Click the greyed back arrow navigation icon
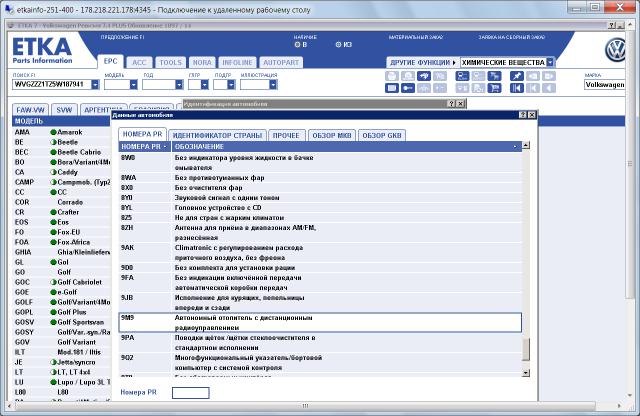 pyautogui.click(x=549, y=88)
